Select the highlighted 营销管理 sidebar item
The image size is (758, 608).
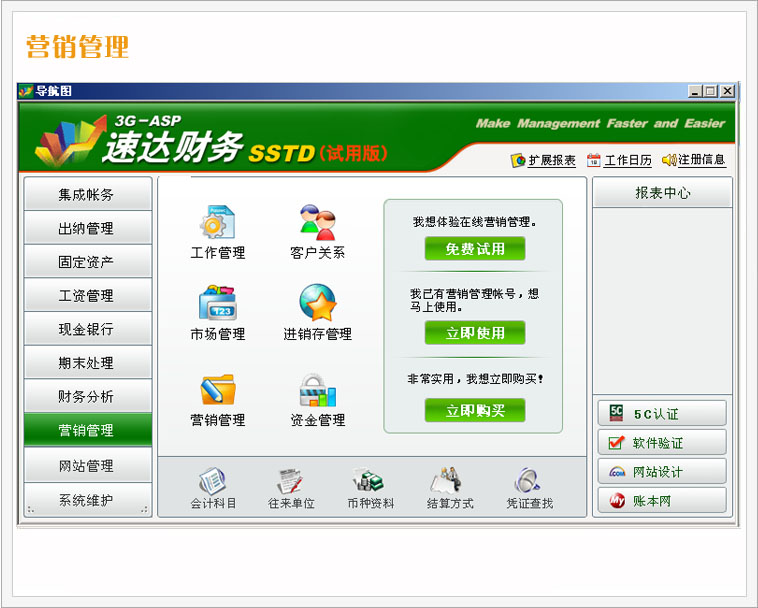point(88,430)
